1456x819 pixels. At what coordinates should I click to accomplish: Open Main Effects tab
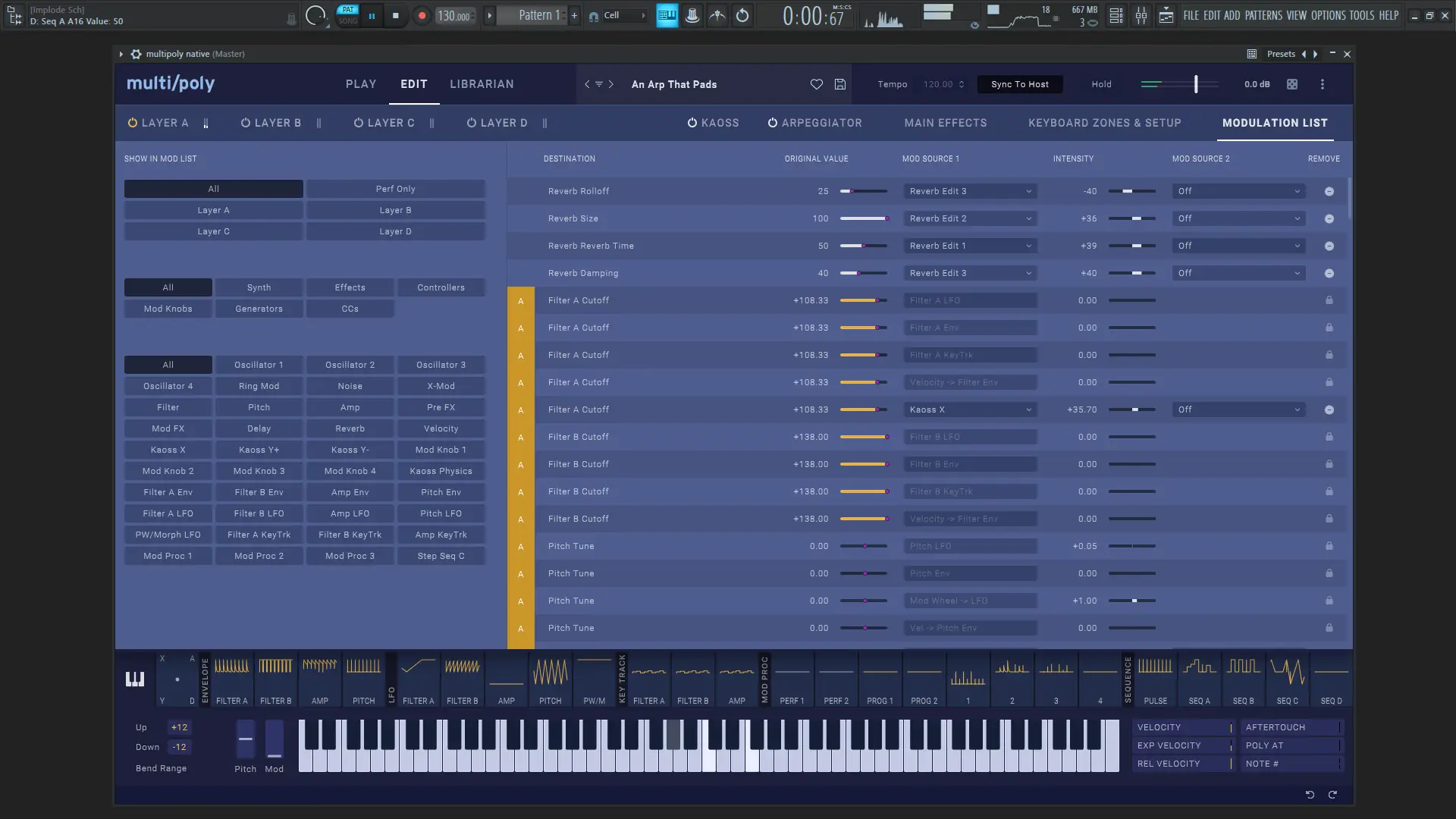pos(945,123)
